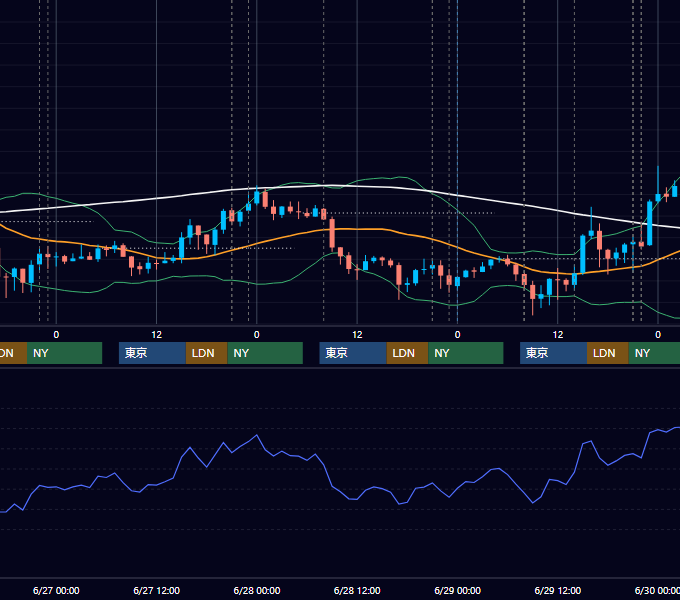680x600 pixels.
Task: Click the large red candle before 6/28 12:00
Action: 332,233
